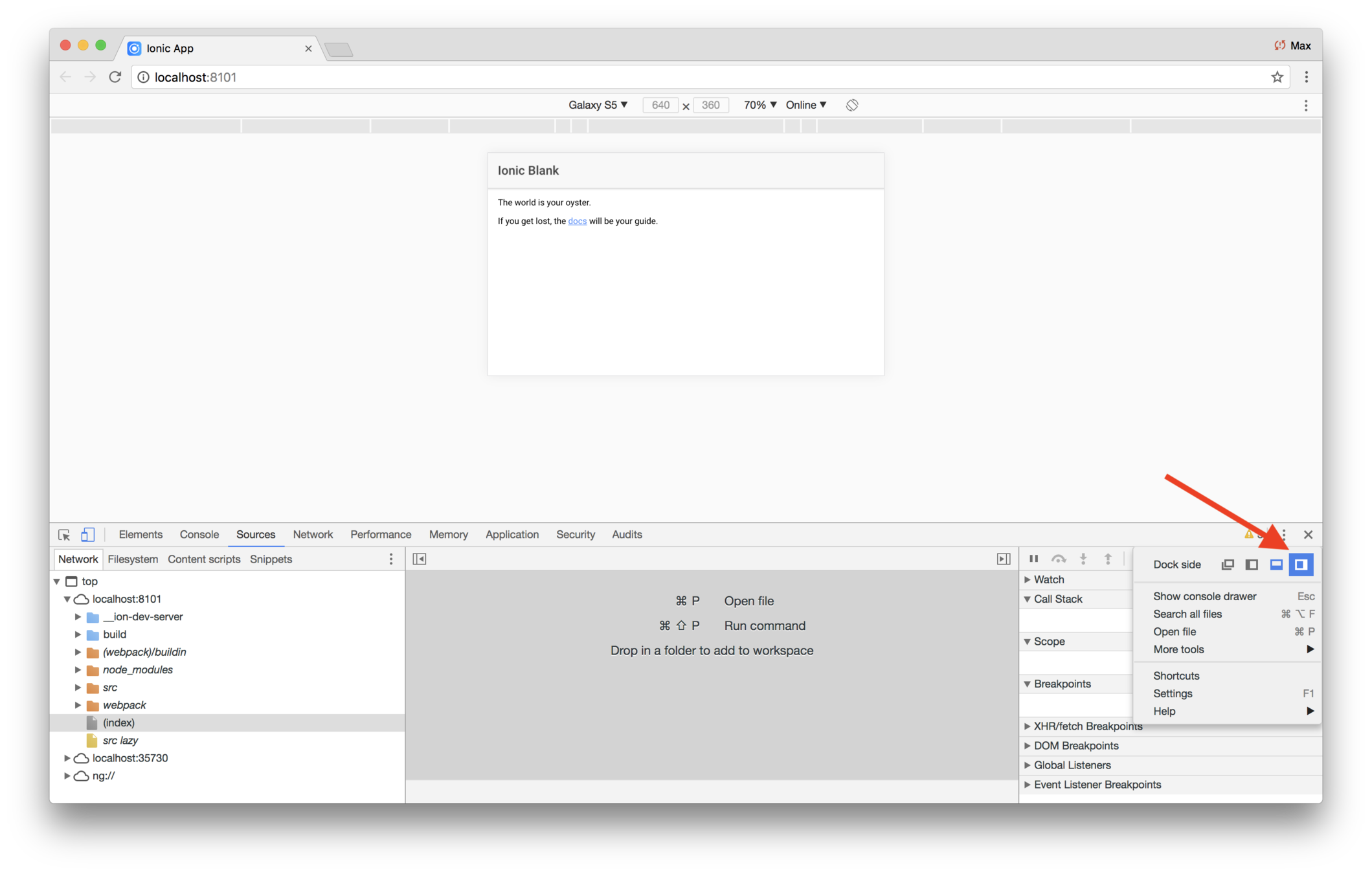This screenshot has width=1372, height=874.
Task: Toggle the device toolbar icon
Action: point(87,535)
